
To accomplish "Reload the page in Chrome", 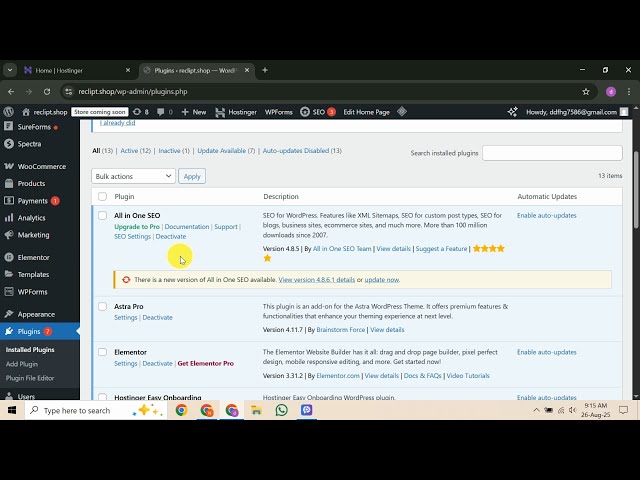I will pos(47,91).
